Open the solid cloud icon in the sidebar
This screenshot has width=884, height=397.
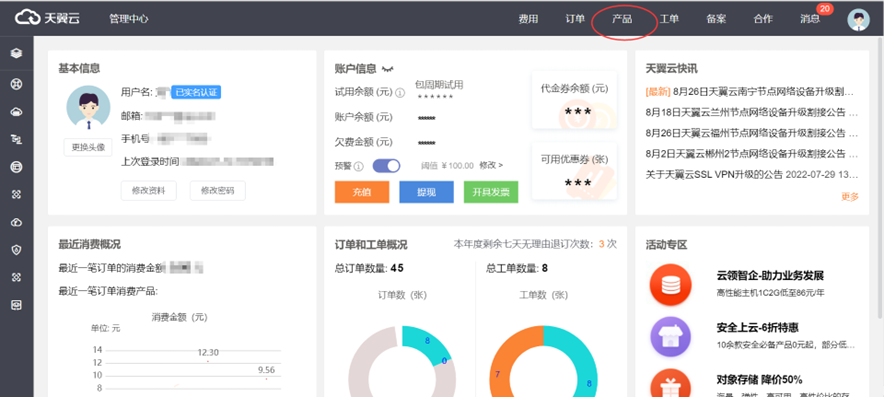[16, 112]
